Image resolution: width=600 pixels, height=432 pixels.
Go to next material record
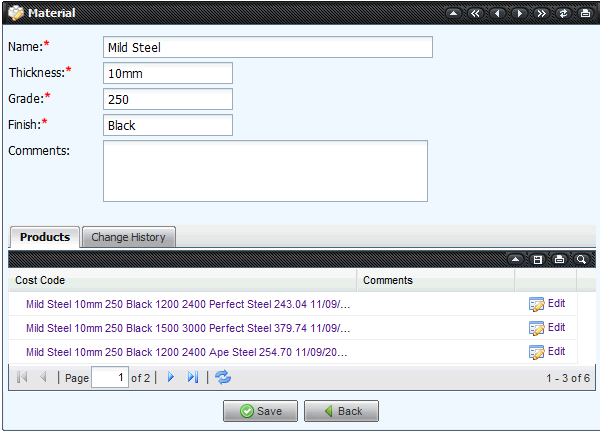coord(519,13)
